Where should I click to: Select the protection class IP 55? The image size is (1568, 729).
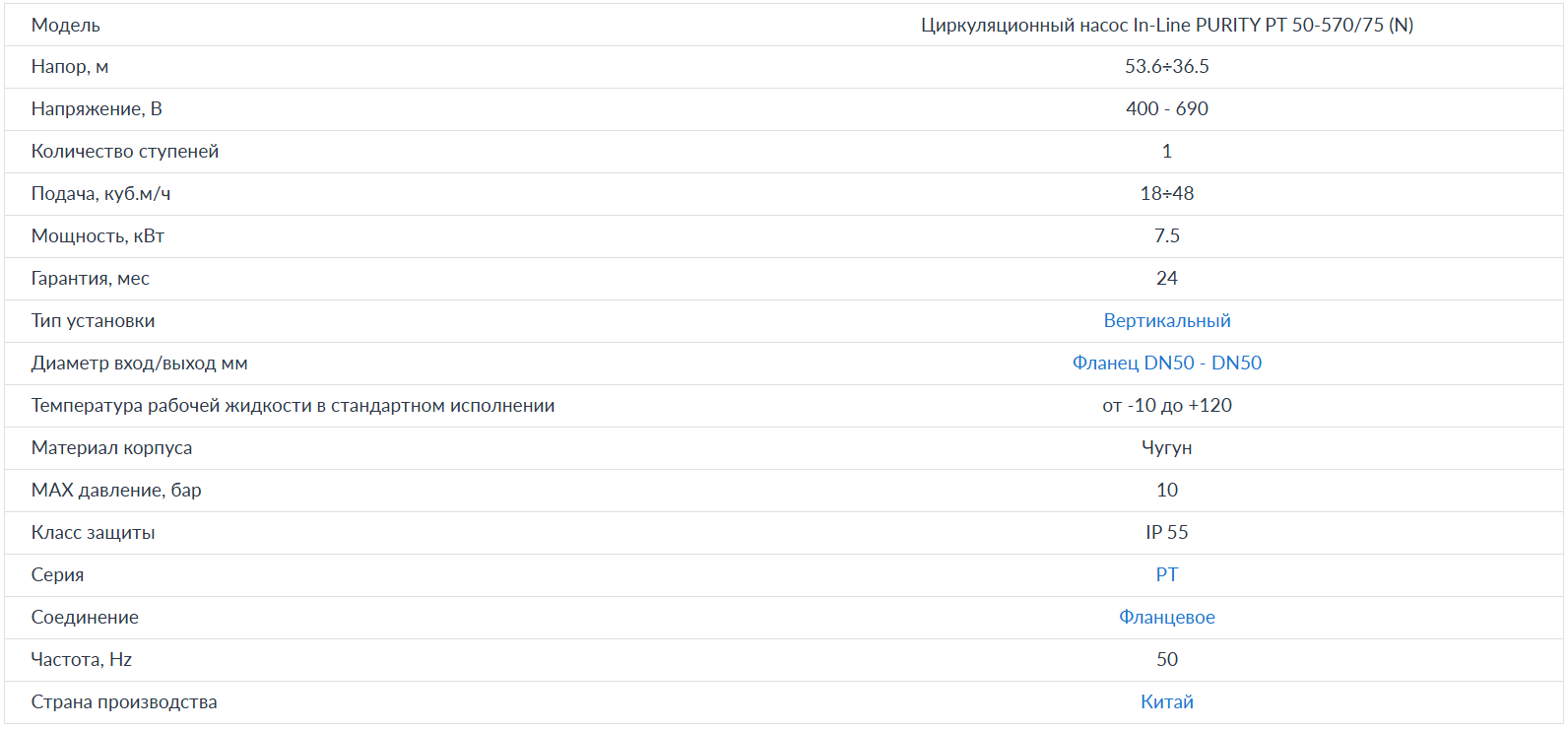pyautogui.click(x=1166, y=533)
